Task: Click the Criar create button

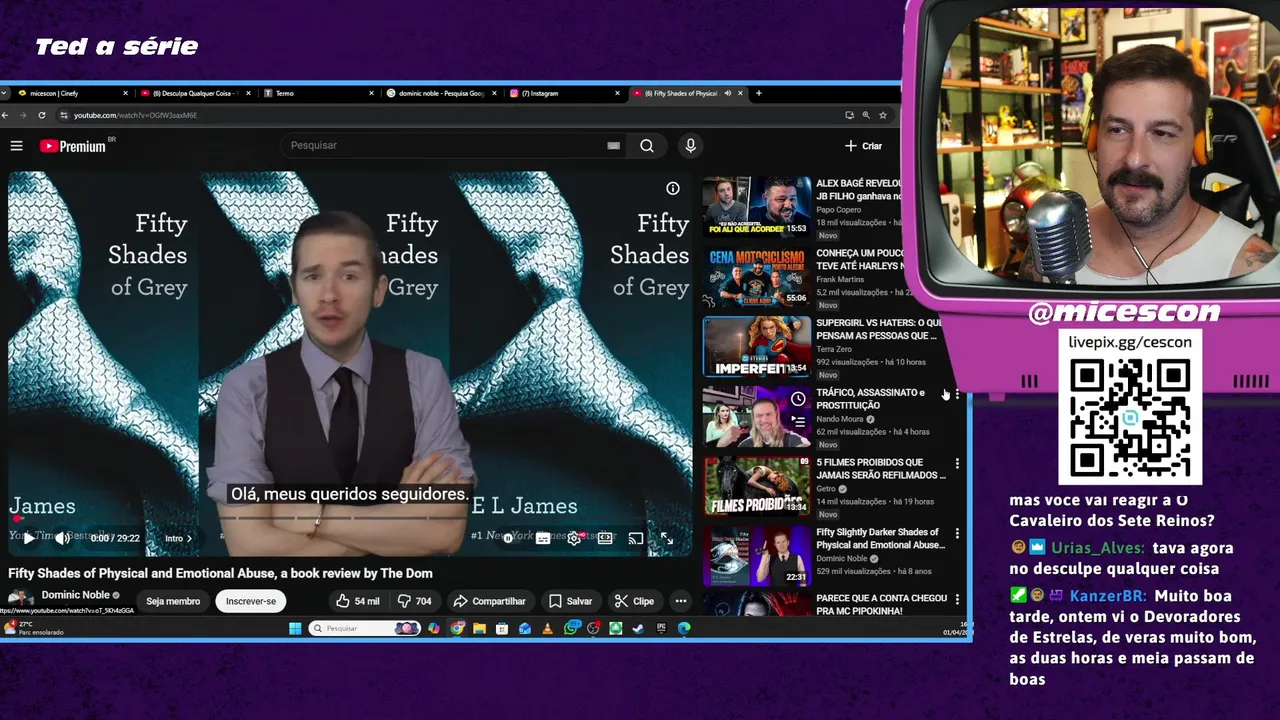Action: click(864, 146)
